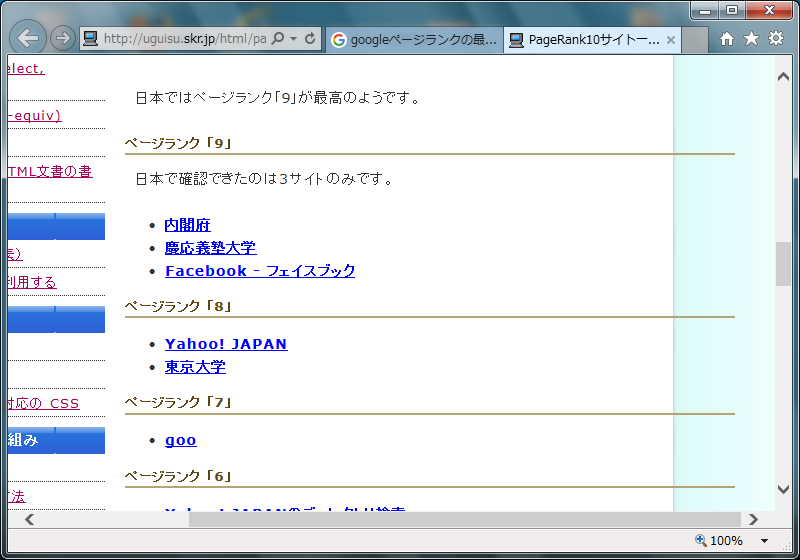Click the sidebar link ending in '法'
This screenshot has width=800, height=560.
(x=16, y=496)
